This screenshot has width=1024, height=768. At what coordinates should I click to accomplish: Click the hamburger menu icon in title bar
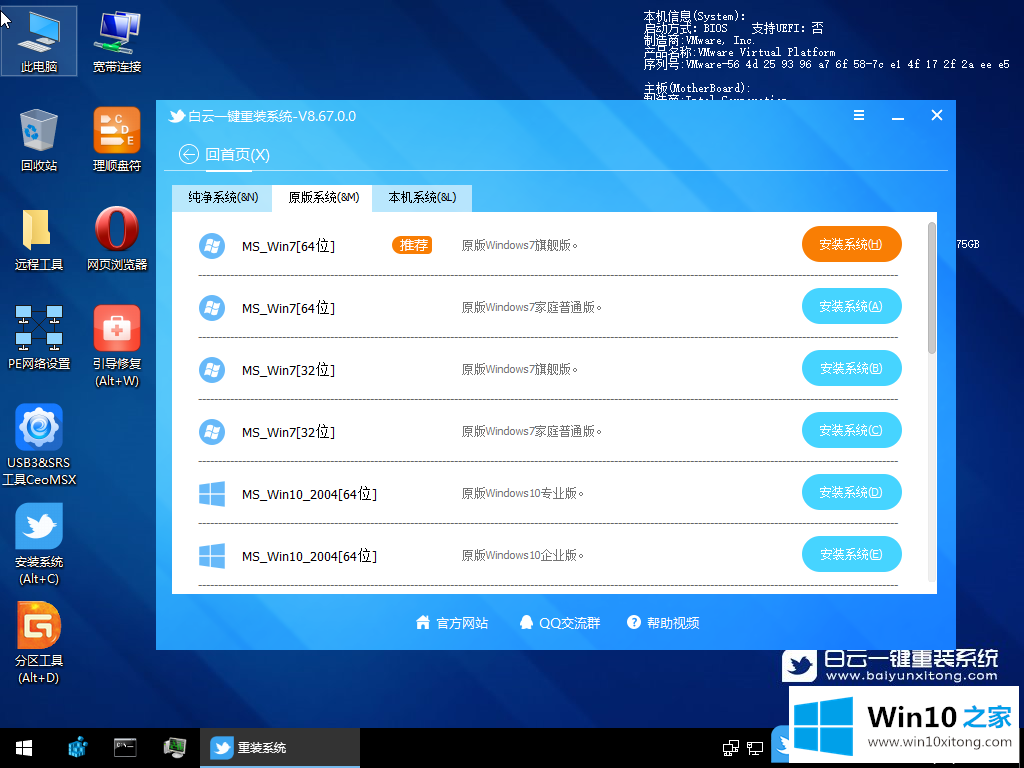859,115
